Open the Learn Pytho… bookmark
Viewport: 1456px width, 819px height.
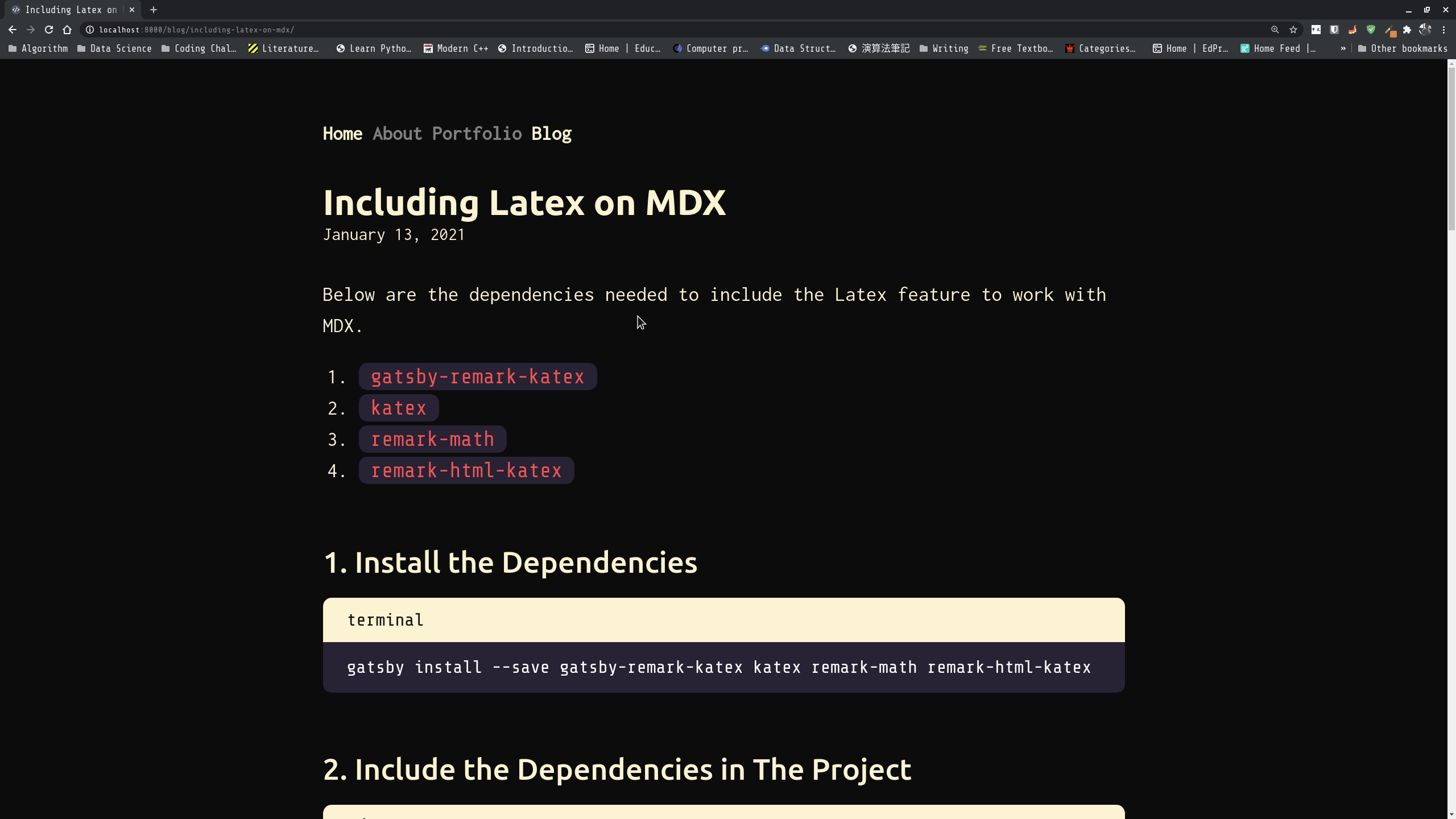click(x=374, y=48)
